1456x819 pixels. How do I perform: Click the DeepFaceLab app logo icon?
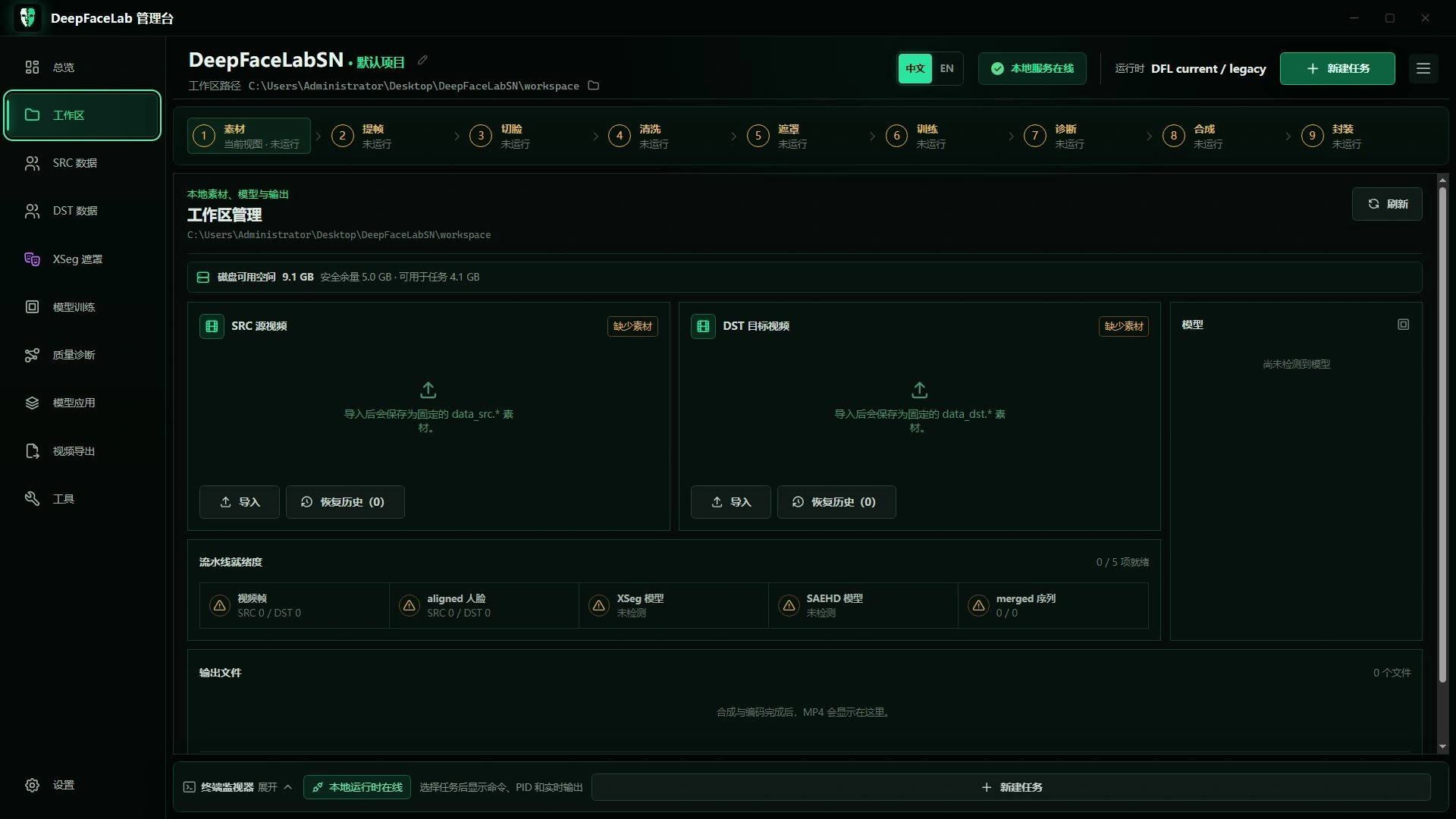(x=28, y=17)
